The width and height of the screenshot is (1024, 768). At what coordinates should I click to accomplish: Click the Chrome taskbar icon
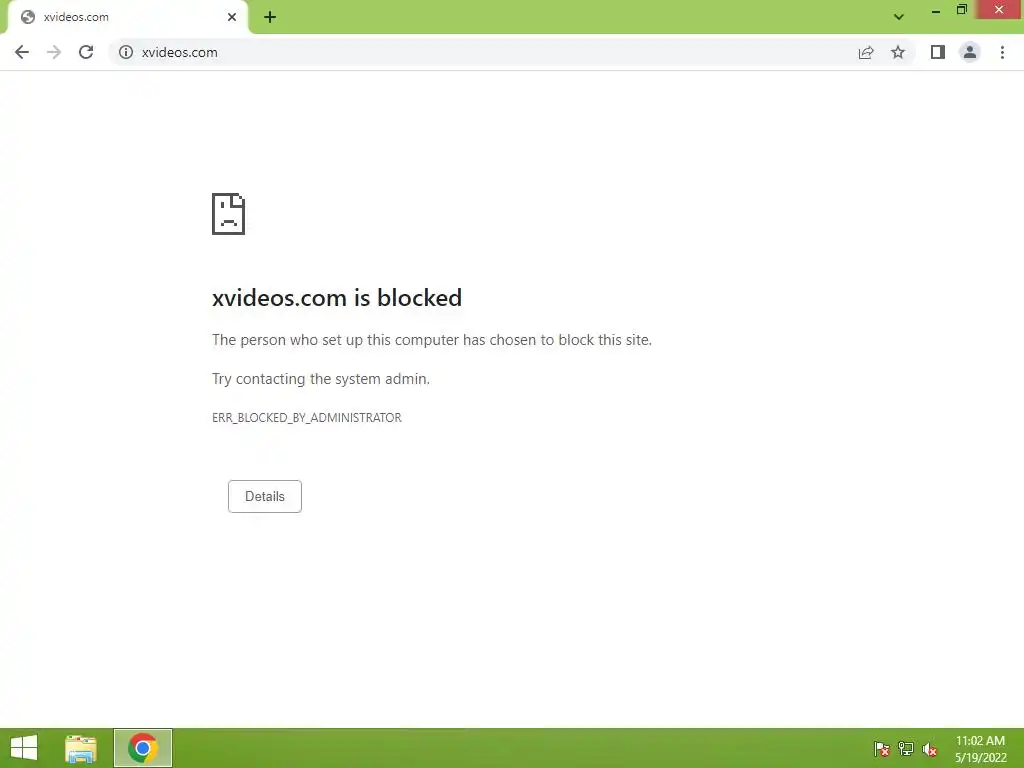pos(143,748)
